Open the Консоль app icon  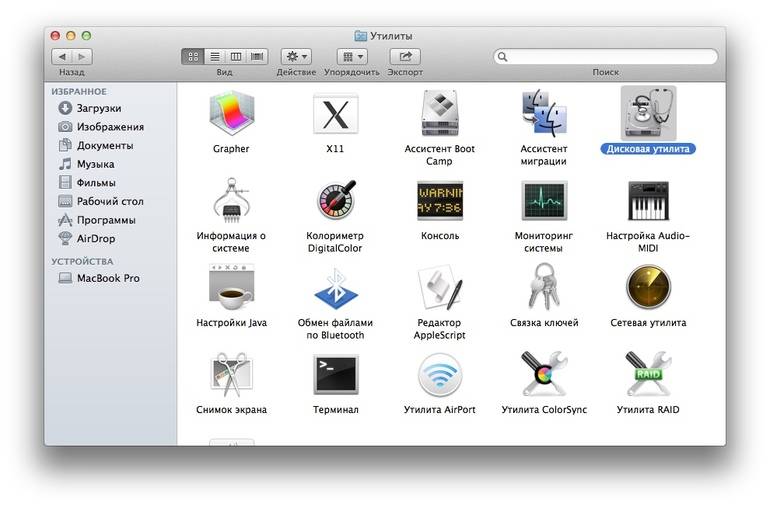(440, 201)
